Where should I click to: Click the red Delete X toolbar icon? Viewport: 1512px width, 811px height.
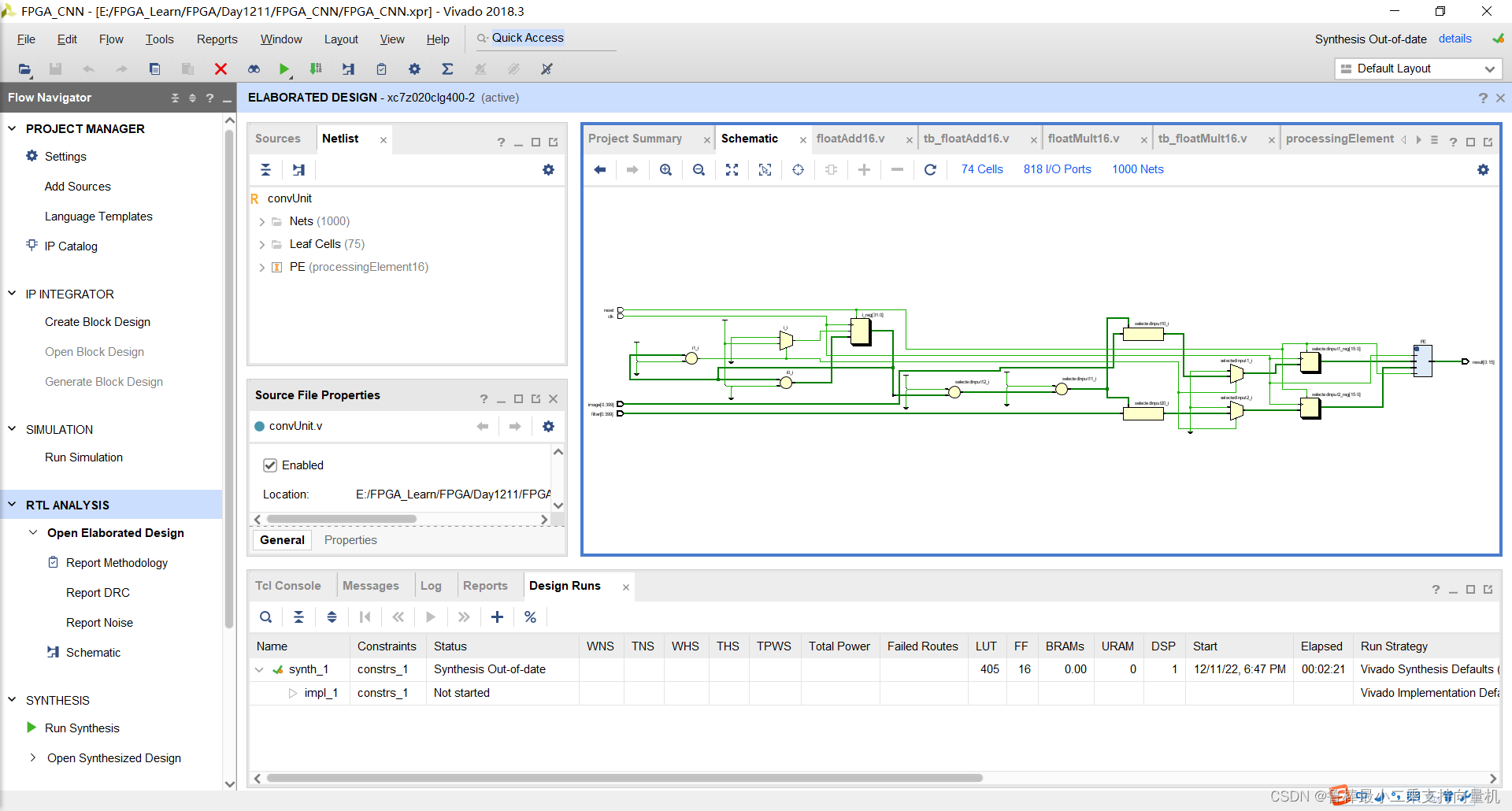[220, 69]
